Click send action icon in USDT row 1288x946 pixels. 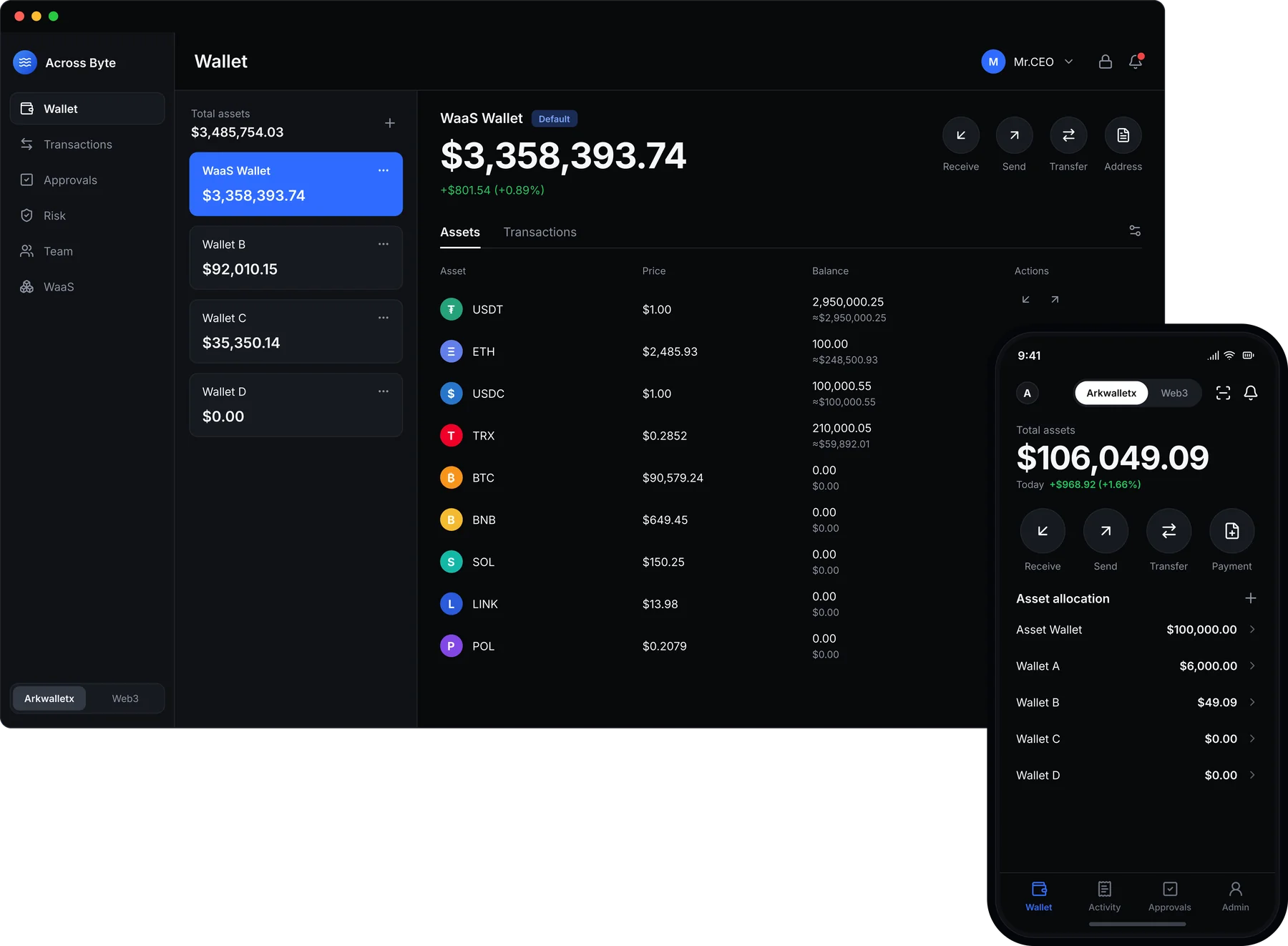[x=1055, y=299]
